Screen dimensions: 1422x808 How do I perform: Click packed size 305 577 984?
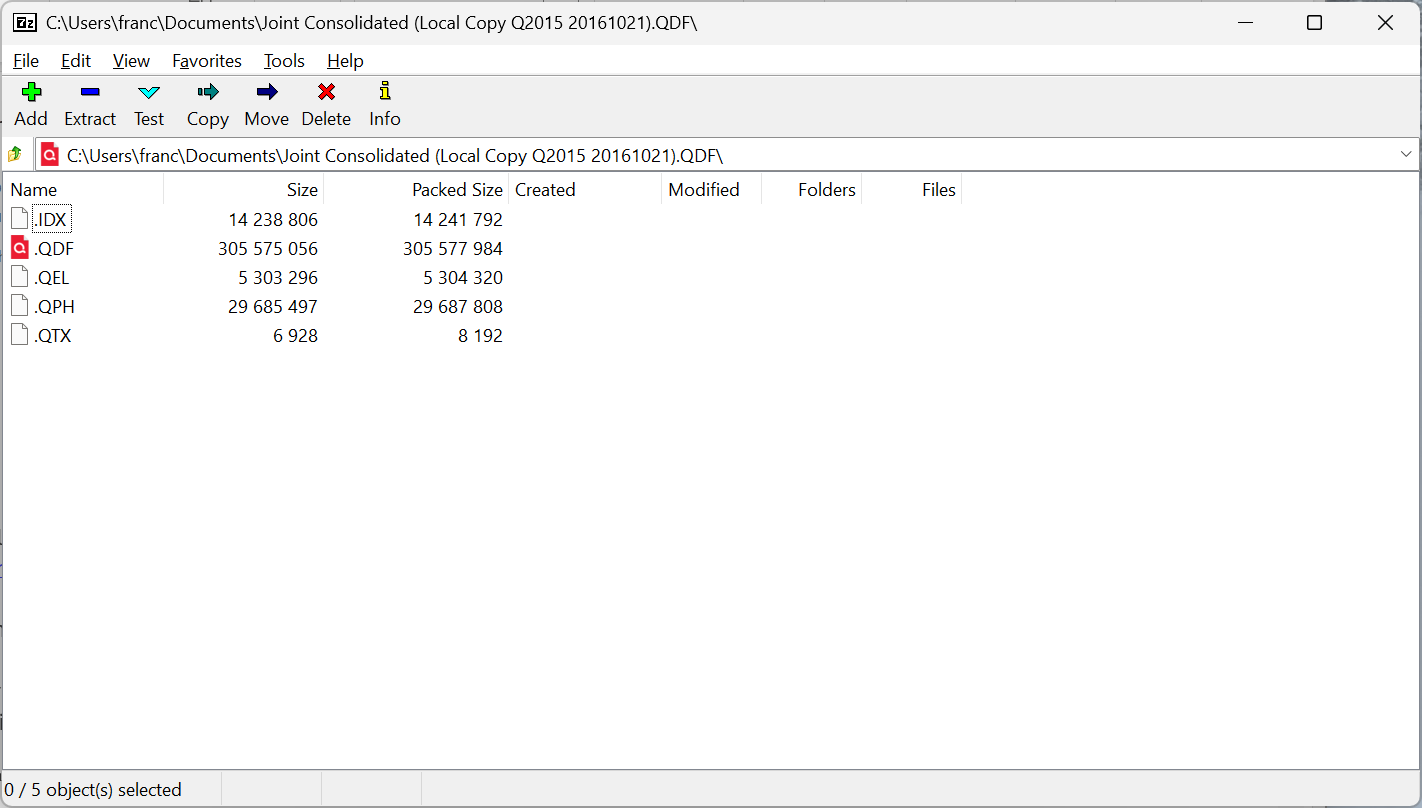click(453, 248)
